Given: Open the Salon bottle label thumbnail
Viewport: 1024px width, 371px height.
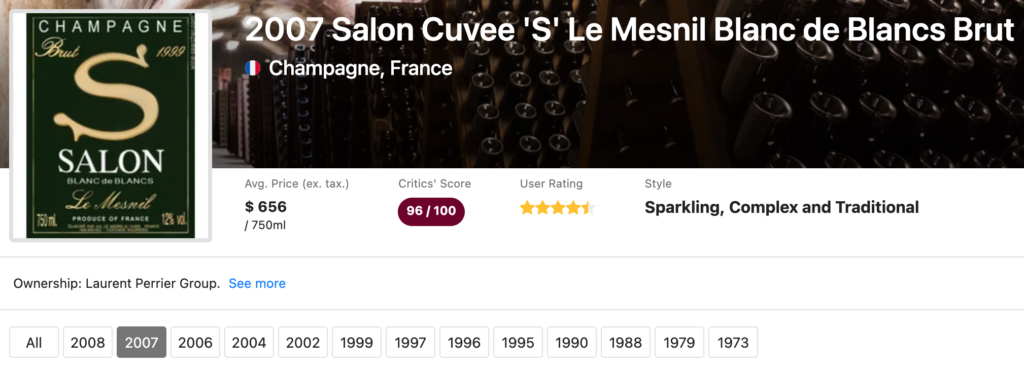Looking at the screenshot, I should 110,125.
